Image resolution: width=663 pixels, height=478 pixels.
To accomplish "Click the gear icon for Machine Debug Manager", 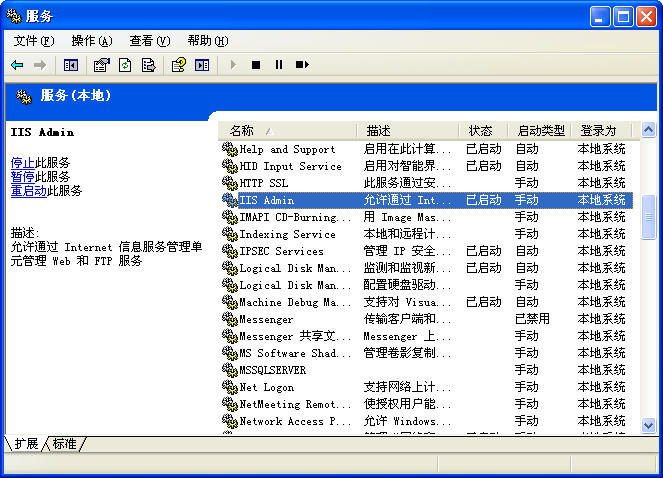I will pyautogui.click(x=230, y=302).
